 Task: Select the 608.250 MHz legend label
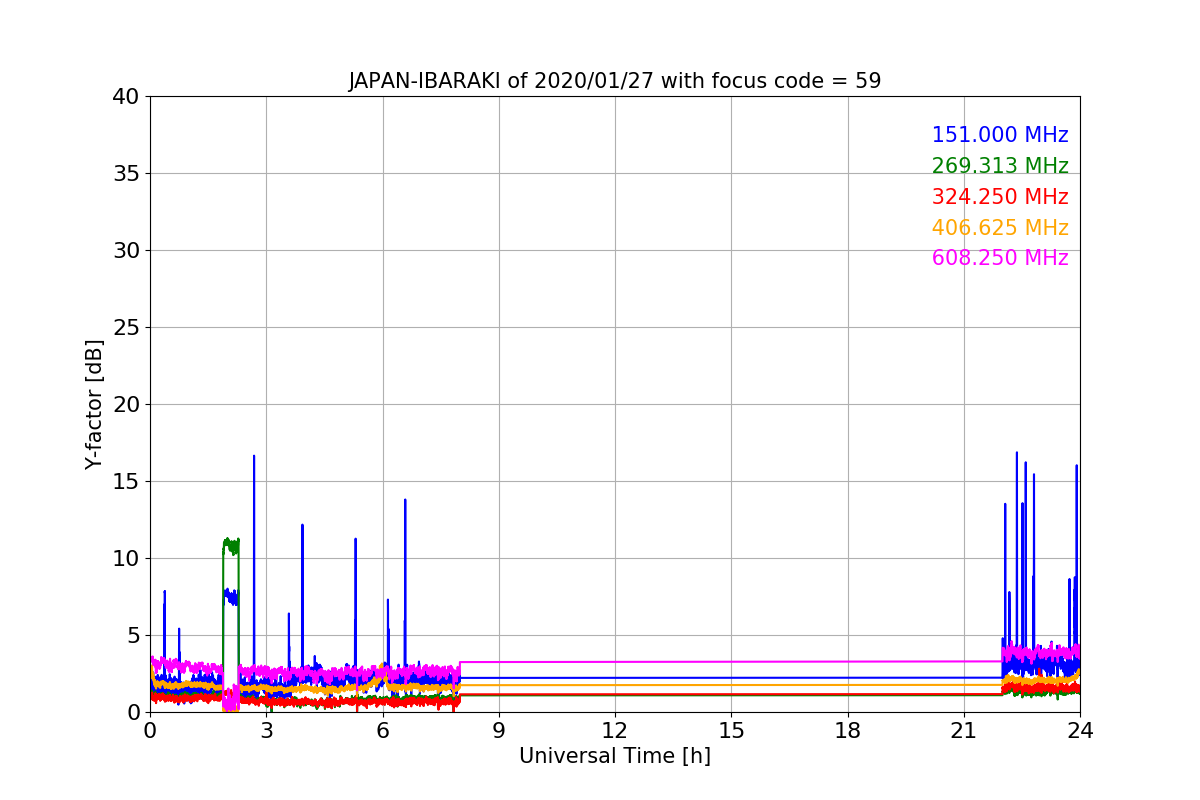[x=1000, y=258]
